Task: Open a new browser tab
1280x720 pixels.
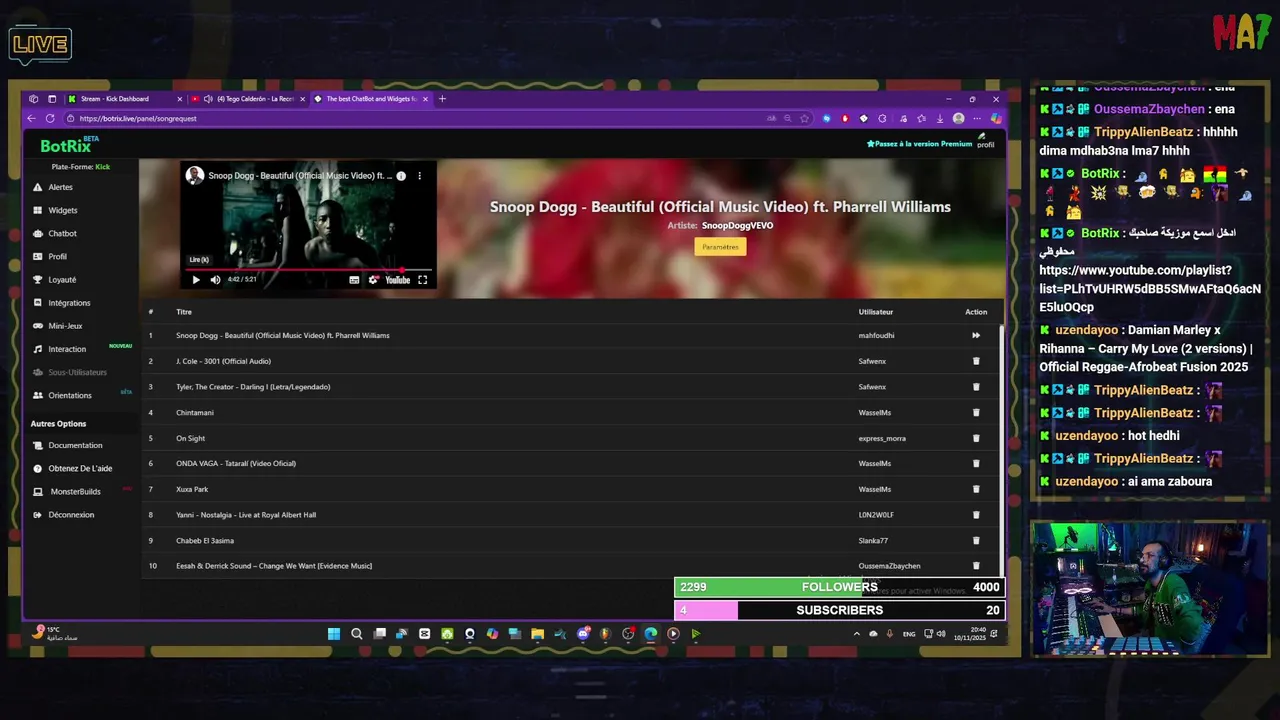Action: click(442, 99)
